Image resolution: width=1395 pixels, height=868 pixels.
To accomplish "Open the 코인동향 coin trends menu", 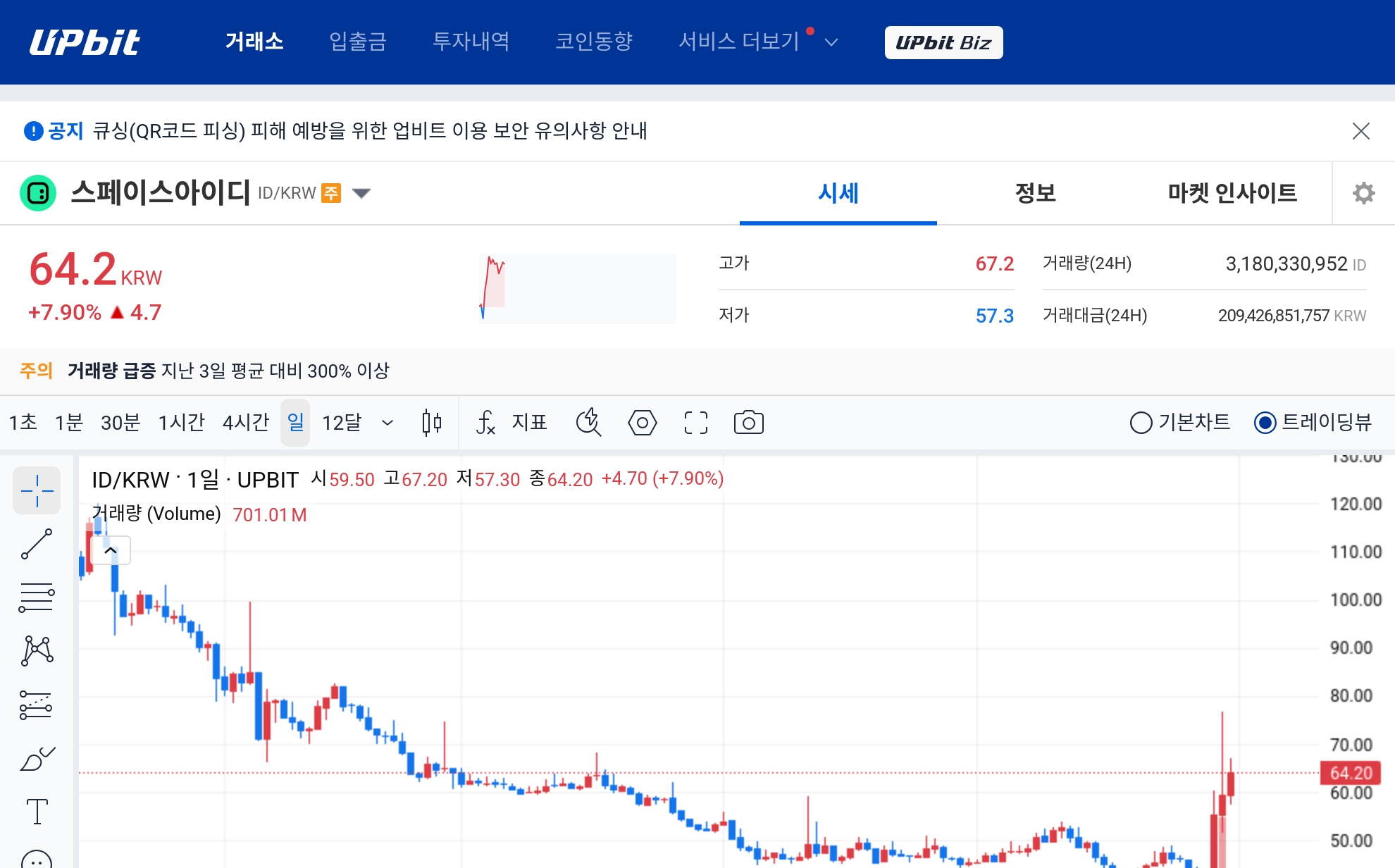I will click(594, 42).
